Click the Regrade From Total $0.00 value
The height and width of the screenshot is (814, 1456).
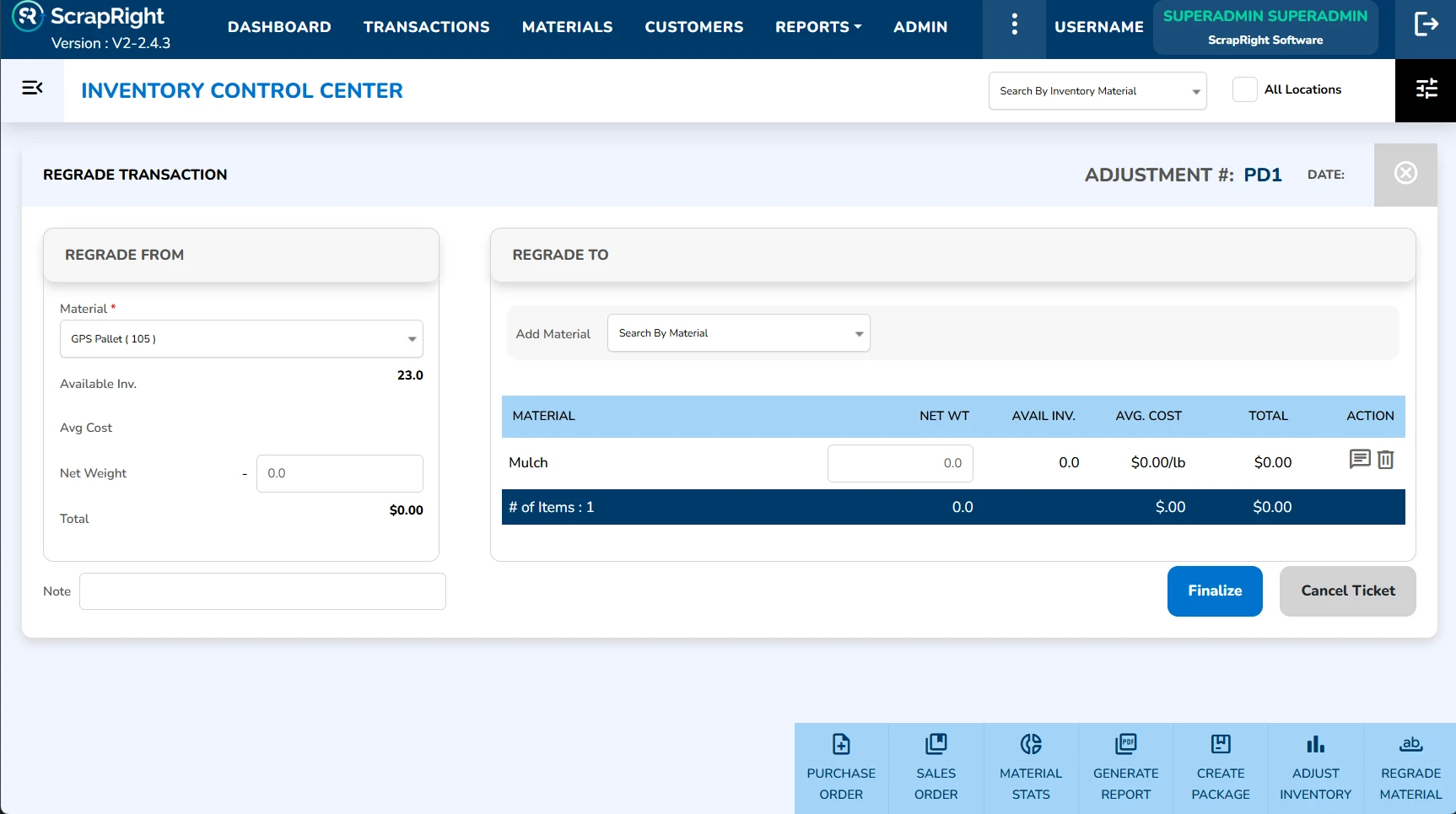pyautogui.click(x=406, y=510)
